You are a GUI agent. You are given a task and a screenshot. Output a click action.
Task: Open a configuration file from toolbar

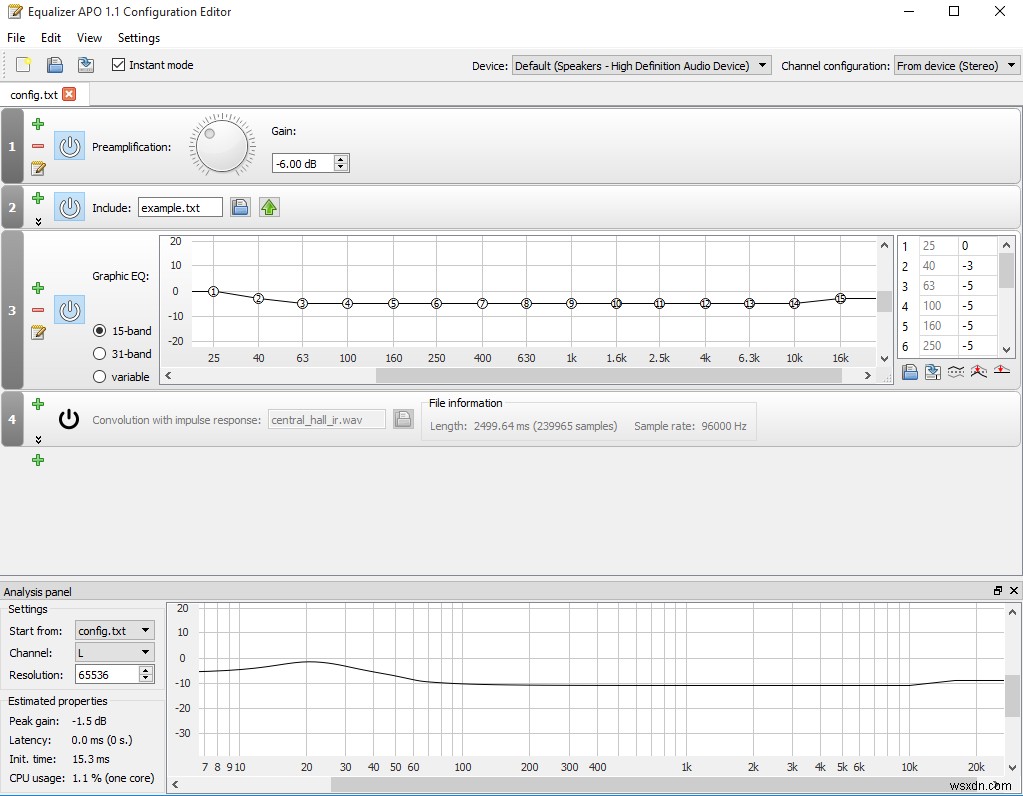(x=55, y=65)
